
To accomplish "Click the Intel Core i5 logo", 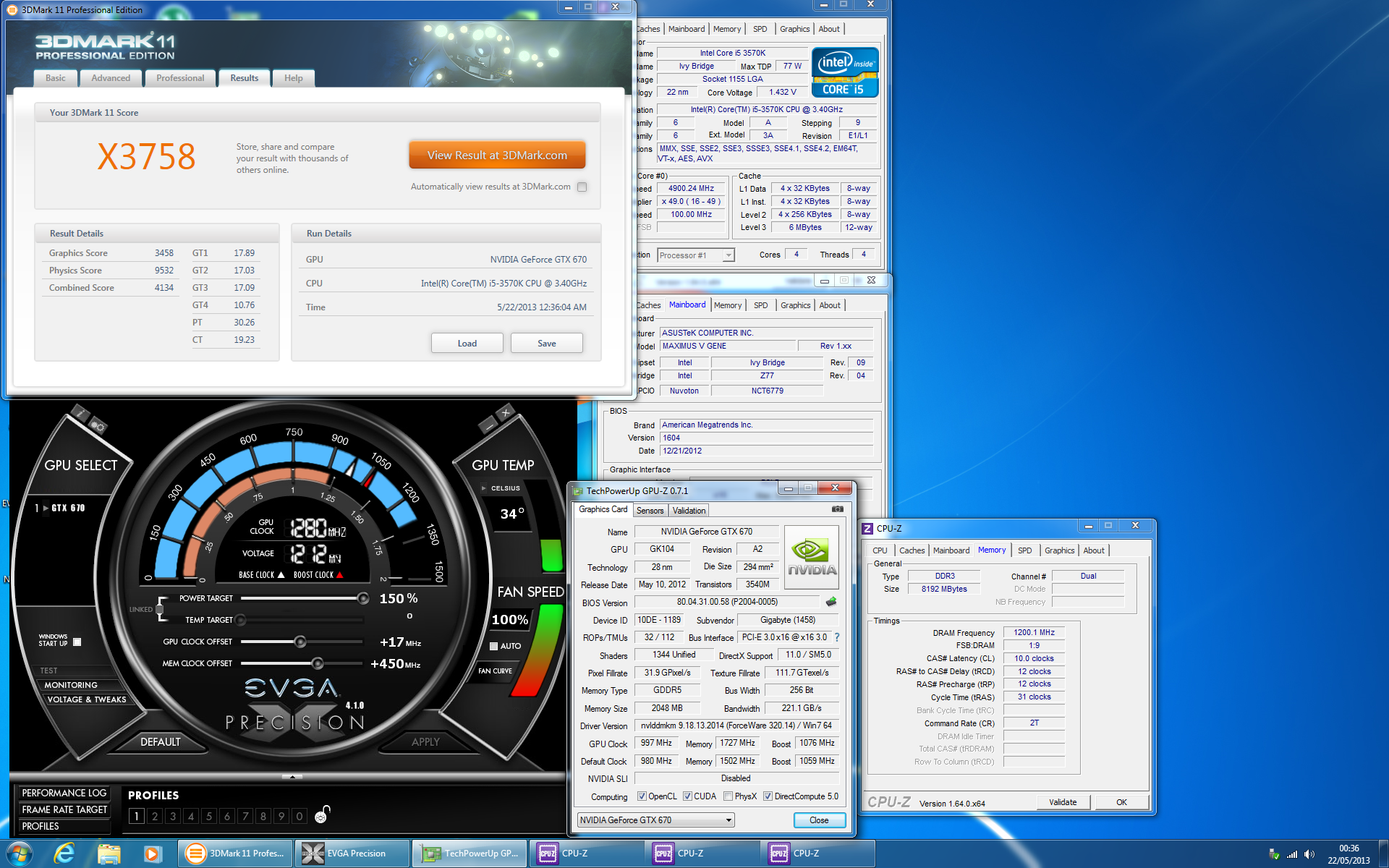I will (x=845, y=72).
